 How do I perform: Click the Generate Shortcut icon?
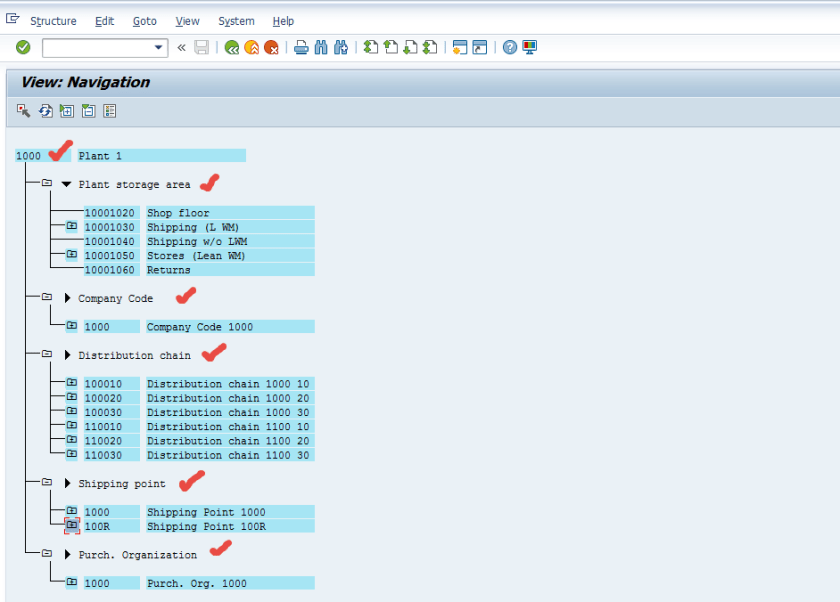click(479, 48)
